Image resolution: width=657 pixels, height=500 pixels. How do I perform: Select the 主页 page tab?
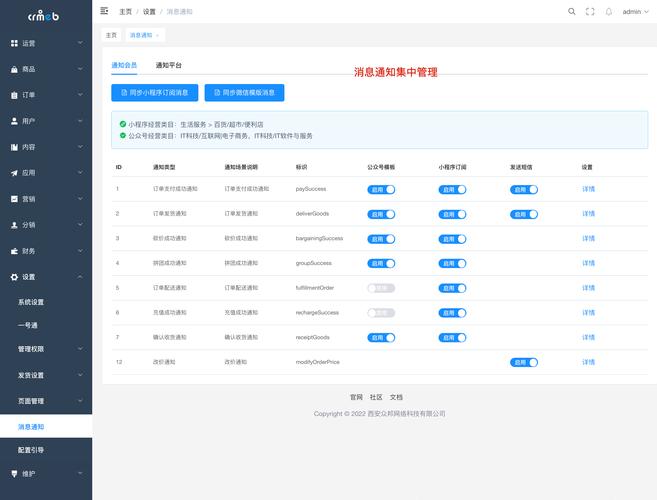[x=111, y=35]
